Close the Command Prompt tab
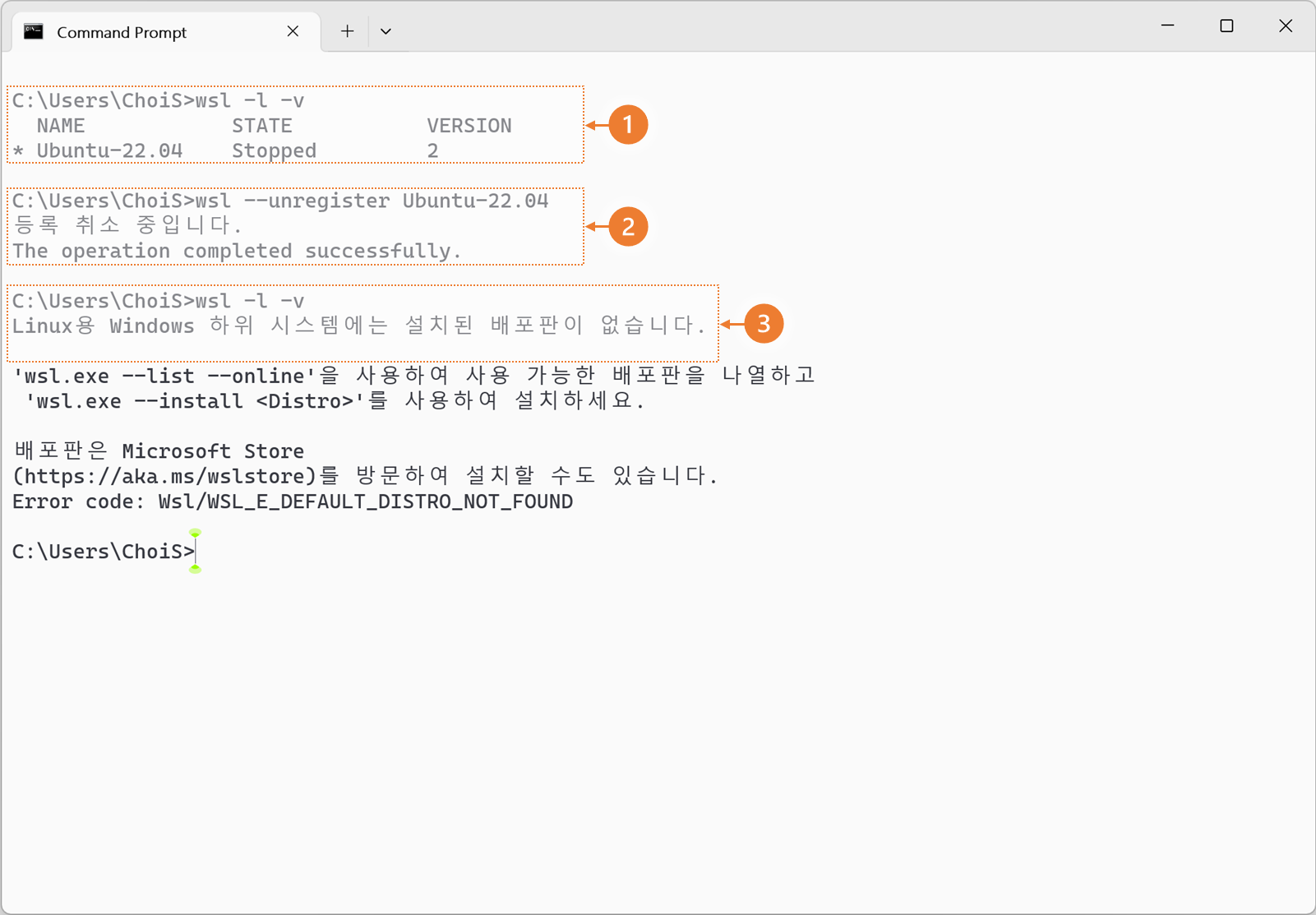Viewport: 1316px width, 915px height. [x=293, y=31]
